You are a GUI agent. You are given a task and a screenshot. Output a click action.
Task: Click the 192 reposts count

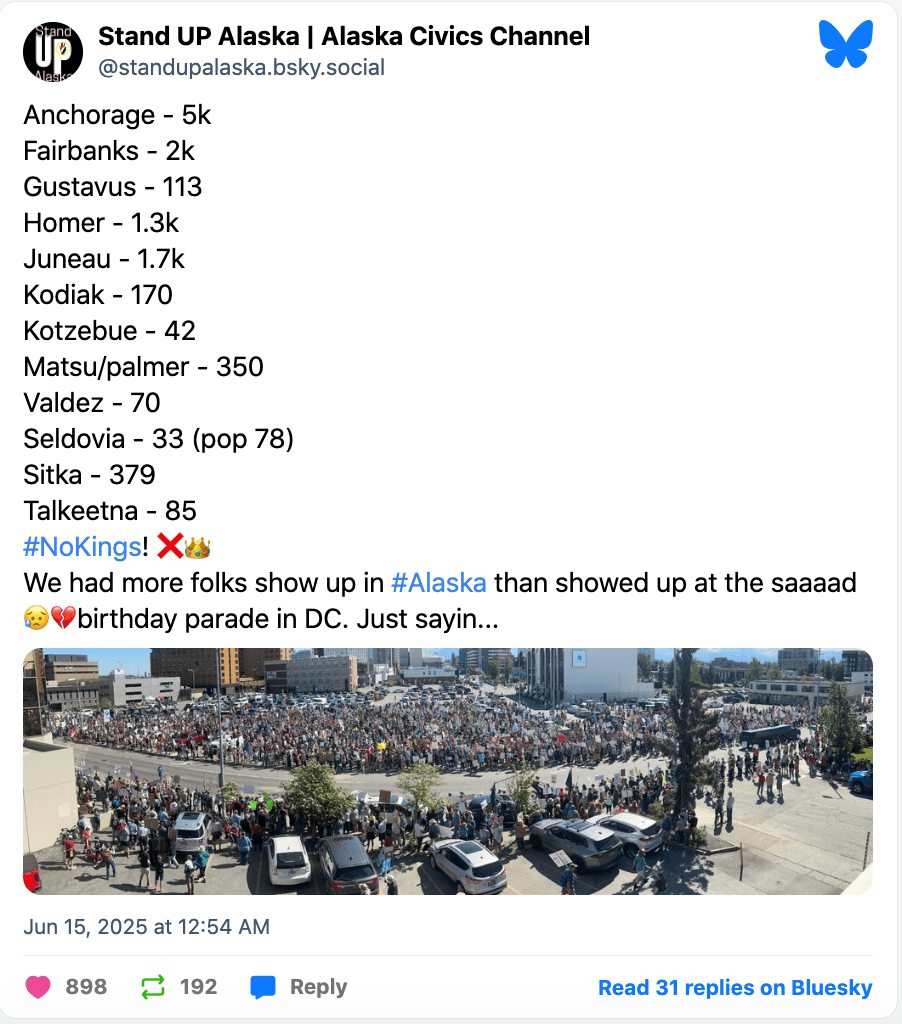198,987
